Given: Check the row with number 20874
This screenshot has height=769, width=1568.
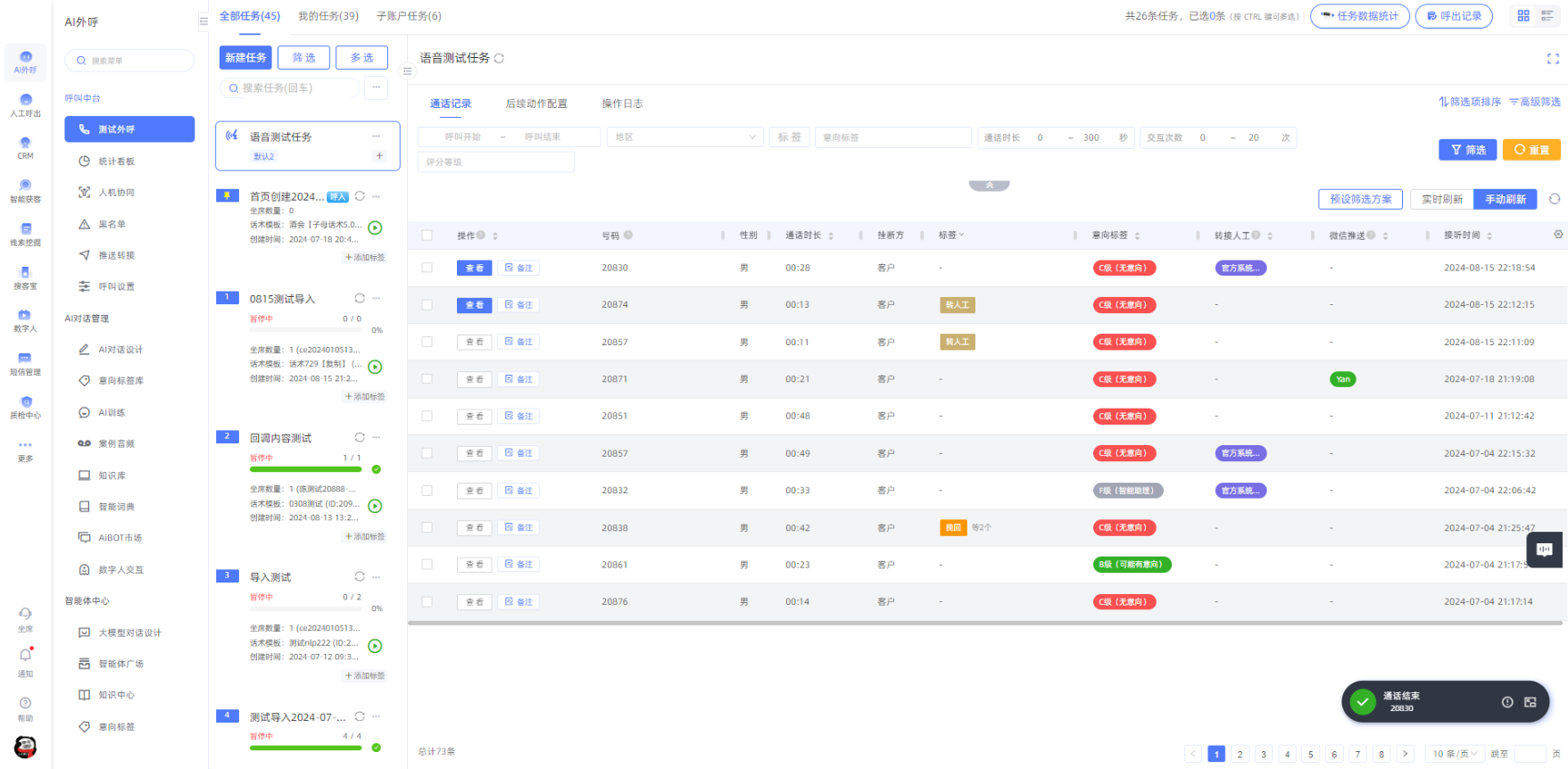Looking at the screenshot, I should point(427,305).
